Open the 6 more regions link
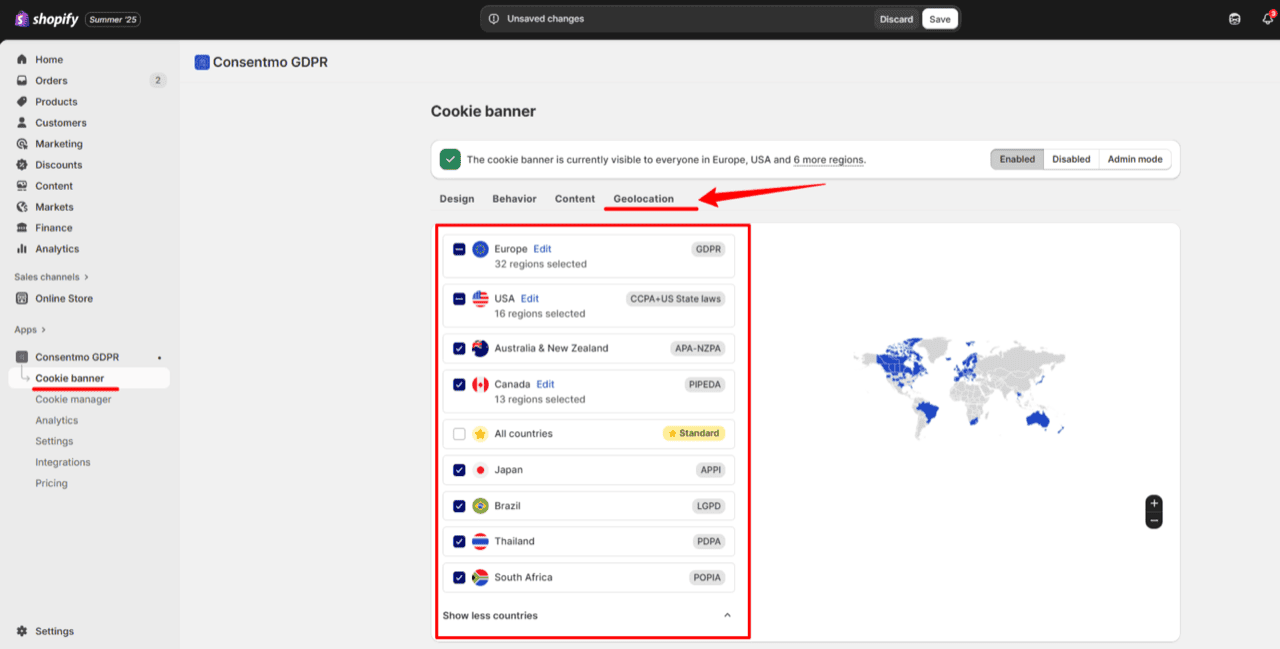The width and height of the screenshot is (1280, 649). click(829, 160)
